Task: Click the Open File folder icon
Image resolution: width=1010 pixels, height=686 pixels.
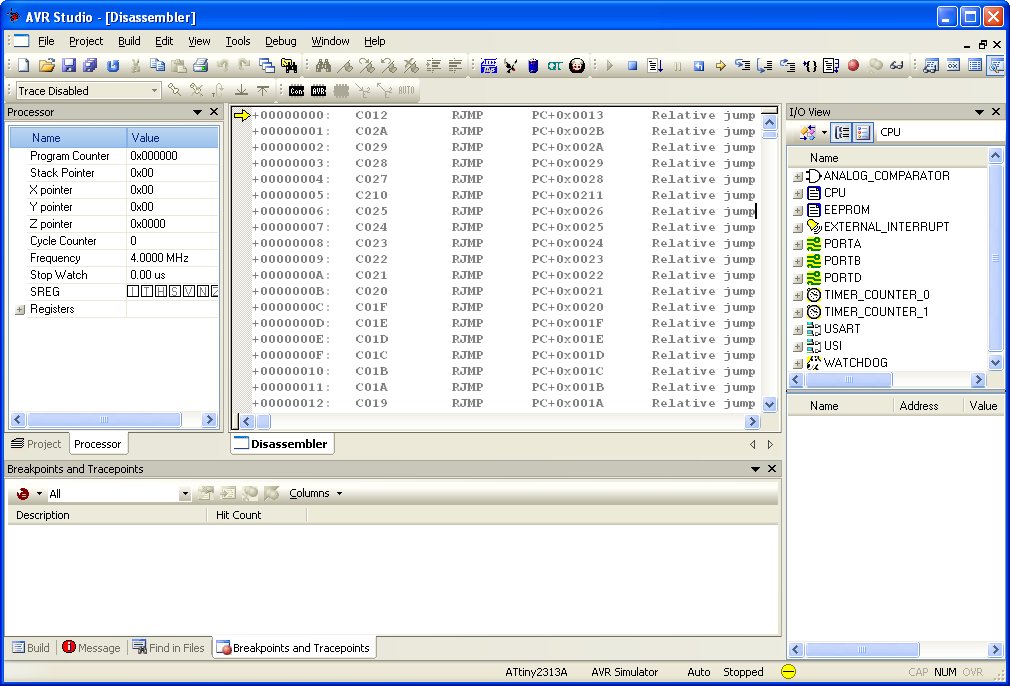Action: click(46, 66)
